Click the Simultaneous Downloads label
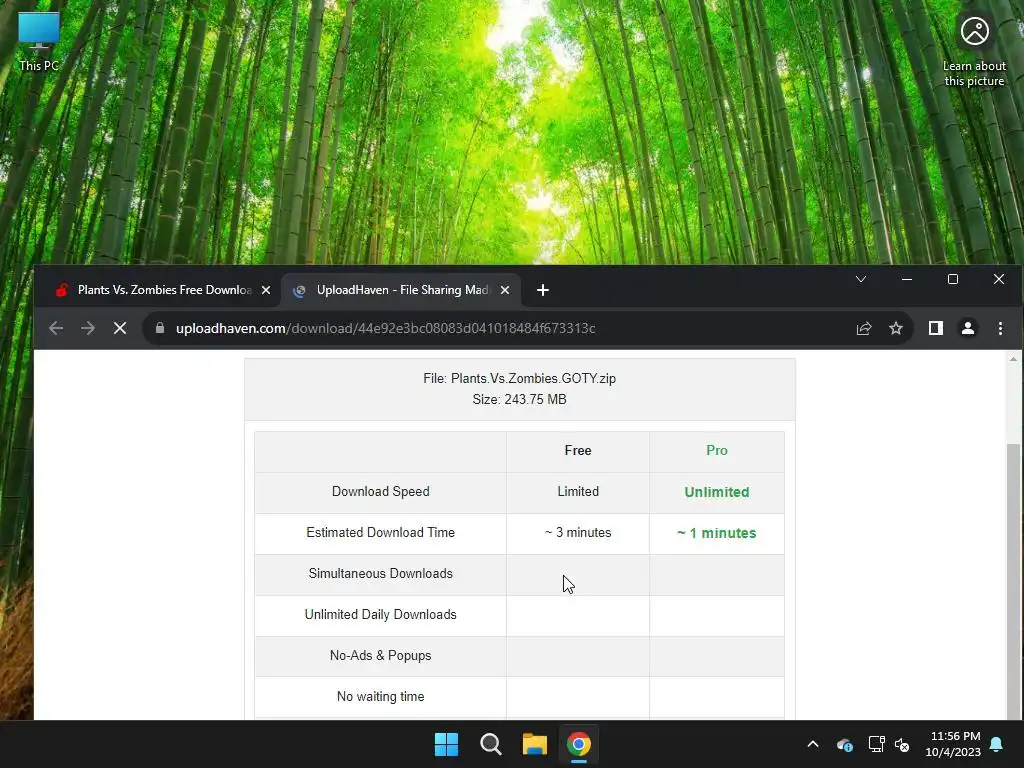1024x768 pixels. [381, 573]
